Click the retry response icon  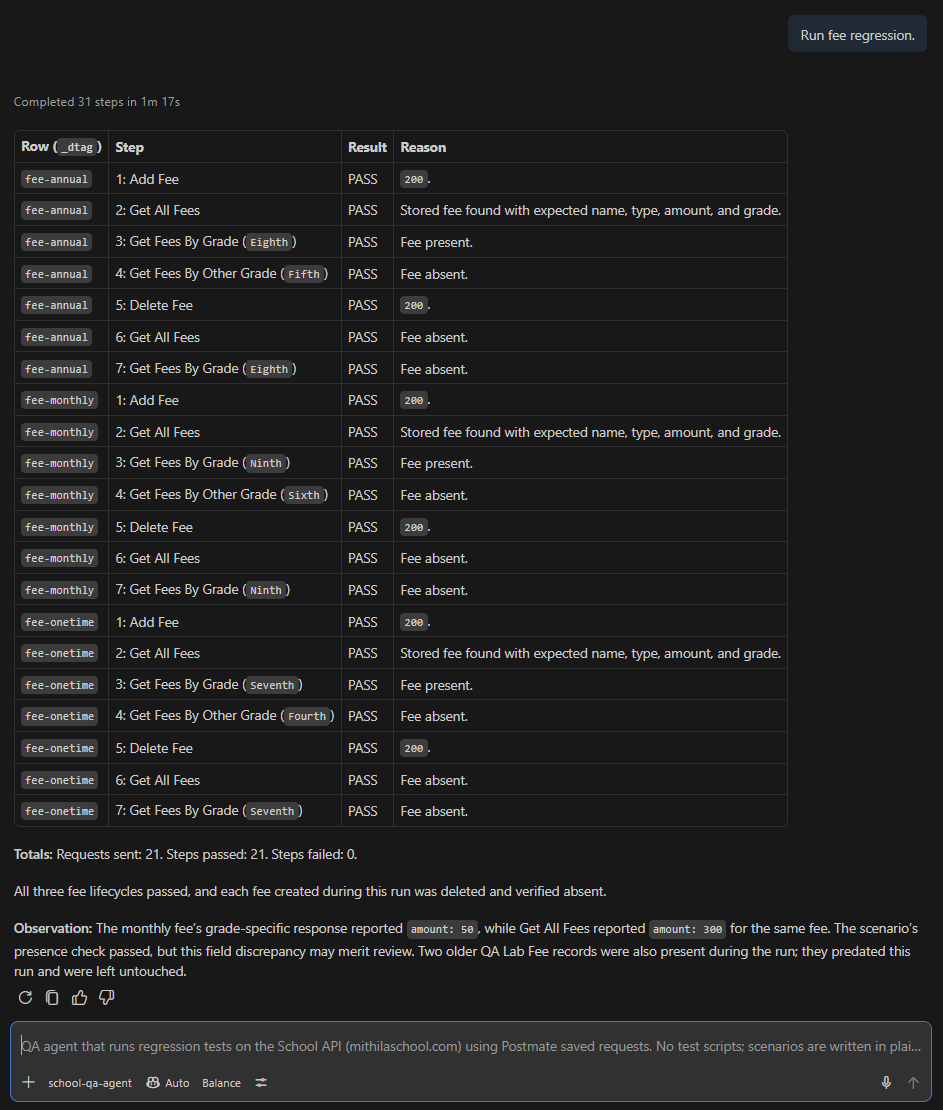tap(25, 997)
